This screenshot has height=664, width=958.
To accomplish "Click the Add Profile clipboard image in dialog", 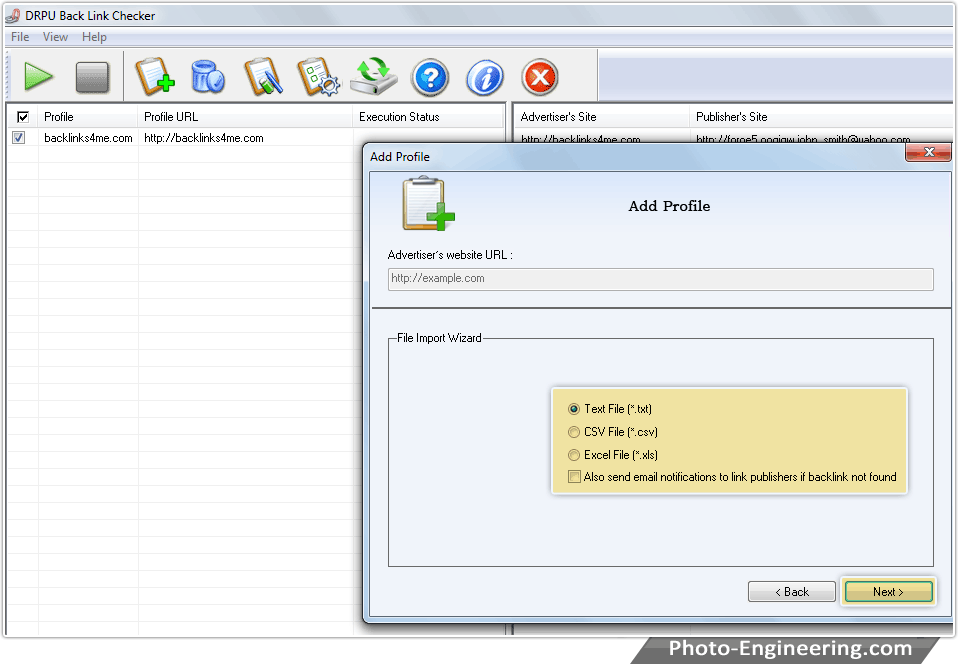I will (x=428, y=203).
